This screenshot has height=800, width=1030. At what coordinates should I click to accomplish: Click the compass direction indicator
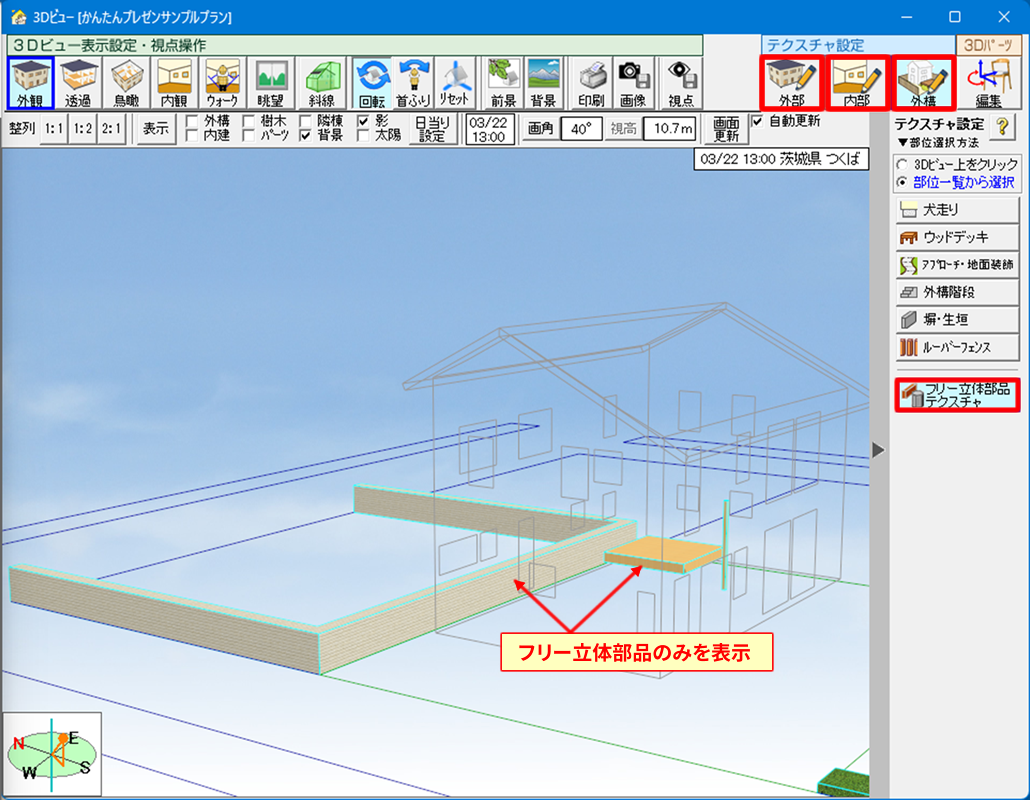click(53, 754)
